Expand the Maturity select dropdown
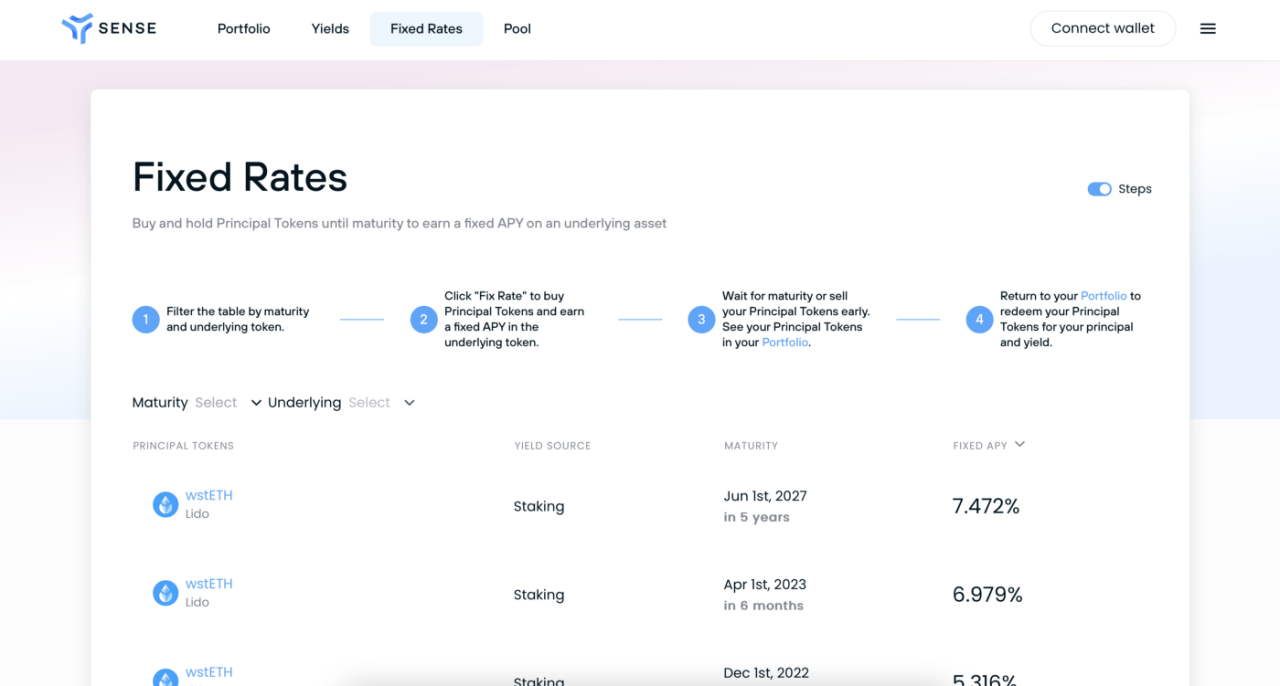Viewport: 1280px width, 686px height. [228, 403]
